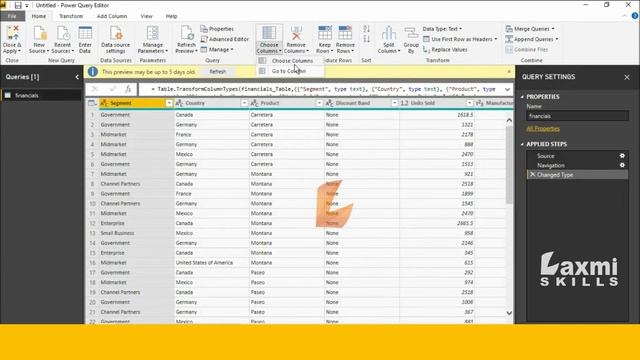Screen dimensions: 640x360
Task: Select the financials query in Queries pane
Action: click(x=41, y=96)
